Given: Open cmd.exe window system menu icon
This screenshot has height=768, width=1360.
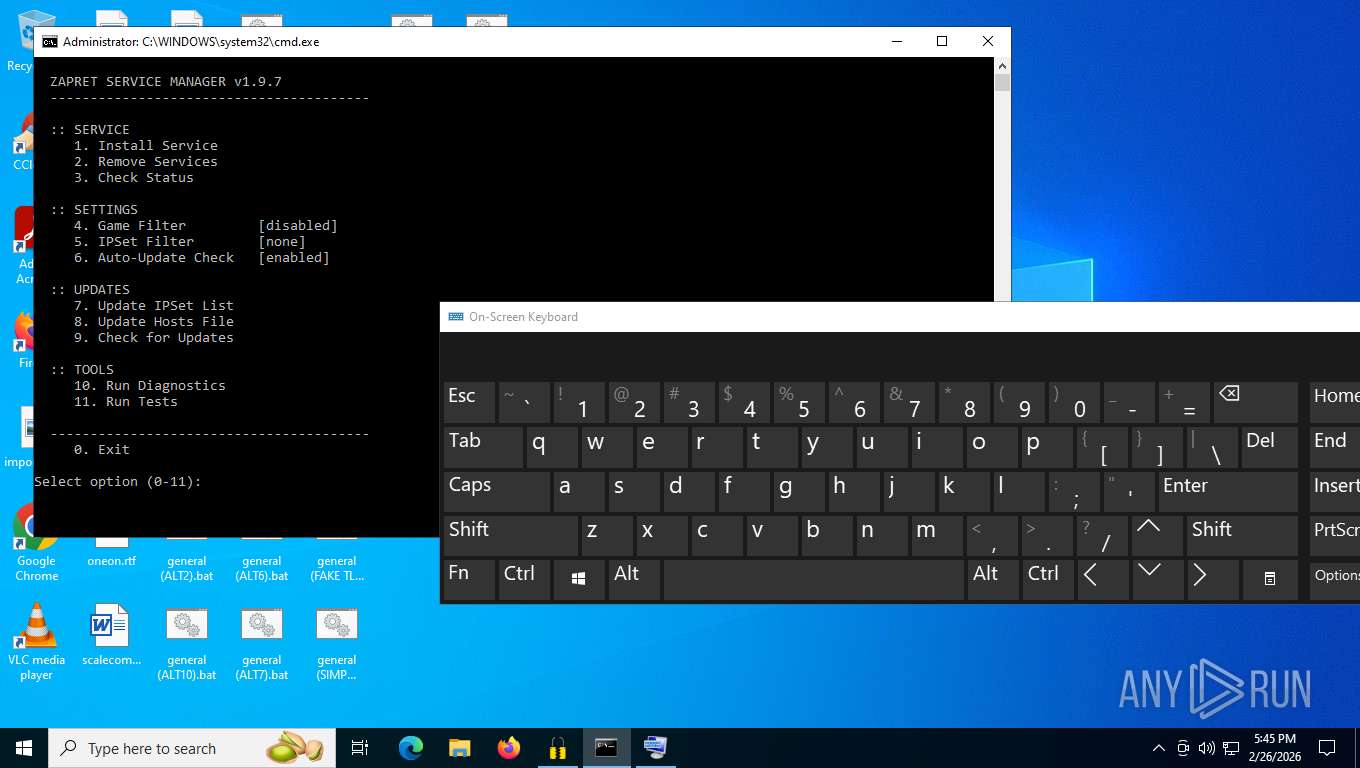Looking at the screenshot, I should pos(49,42).
